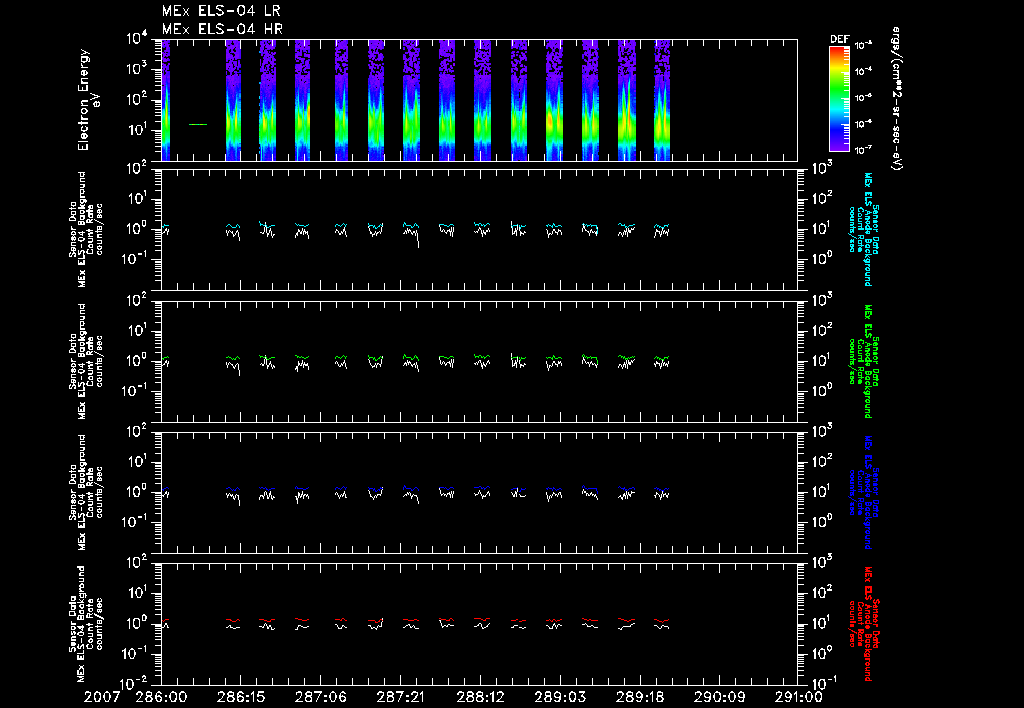Click the 10^-4 tick label on the color bar
The width and height of the screenshot is (1024, 708).
click(x=863, y=71)
